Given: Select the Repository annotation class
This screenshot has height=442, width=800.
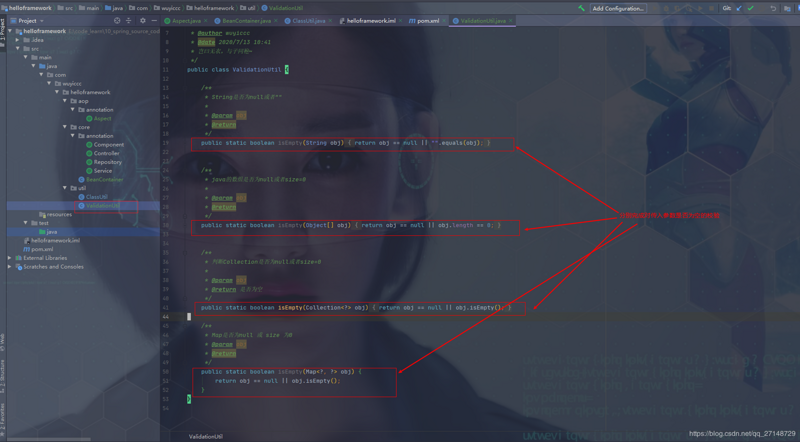Looking at the screenshot, I should click(x=104, y=162).
